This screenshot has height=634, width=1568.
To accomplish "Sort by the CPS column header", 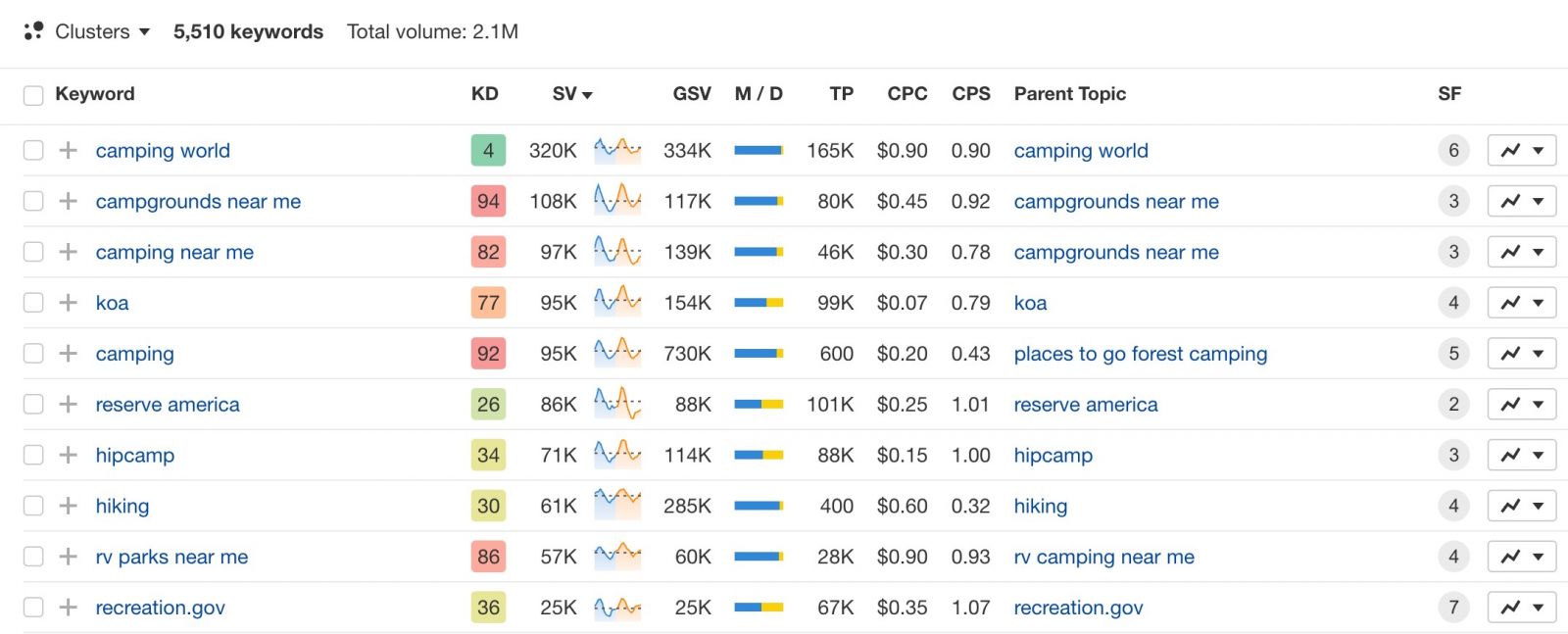I will pos(971,94).
